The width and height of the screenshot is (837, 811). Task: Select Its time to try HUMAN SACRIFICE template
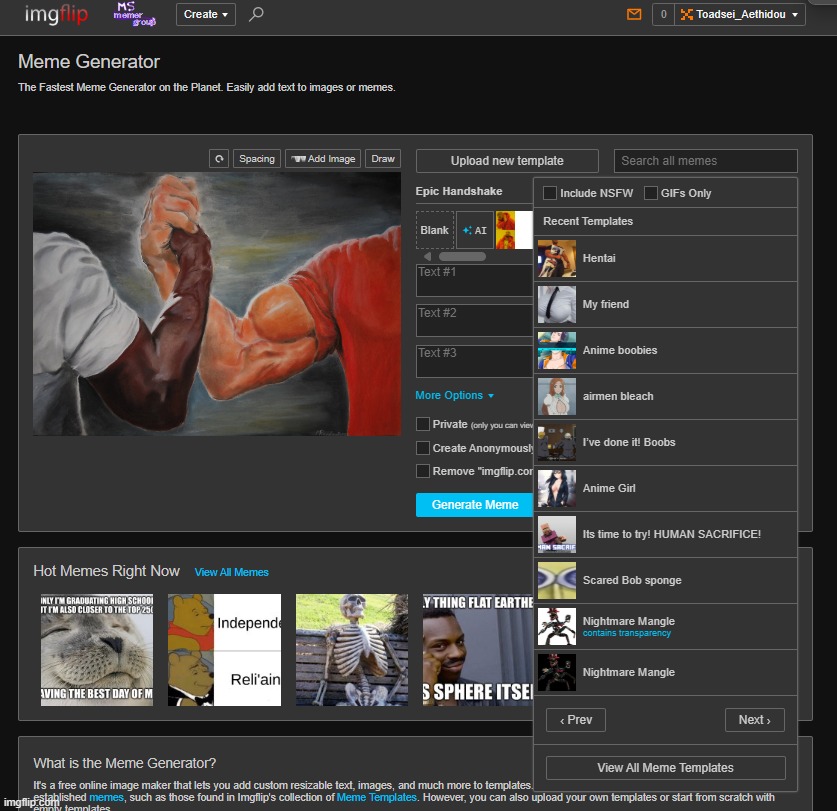pyautogui.click(x=666, y=534)
